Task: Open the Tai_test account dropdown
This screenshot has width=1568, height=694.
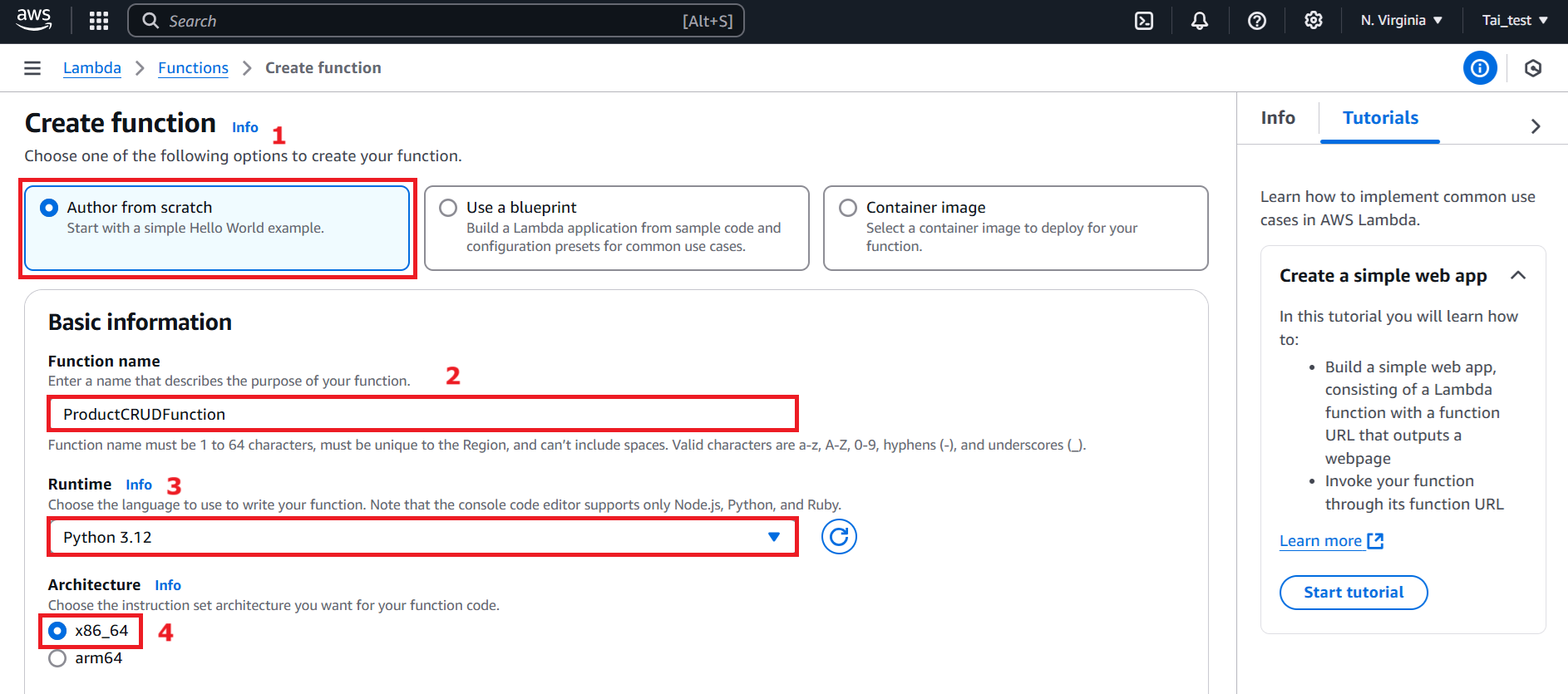Action: pyautogui.click(x=1515, y=21)
